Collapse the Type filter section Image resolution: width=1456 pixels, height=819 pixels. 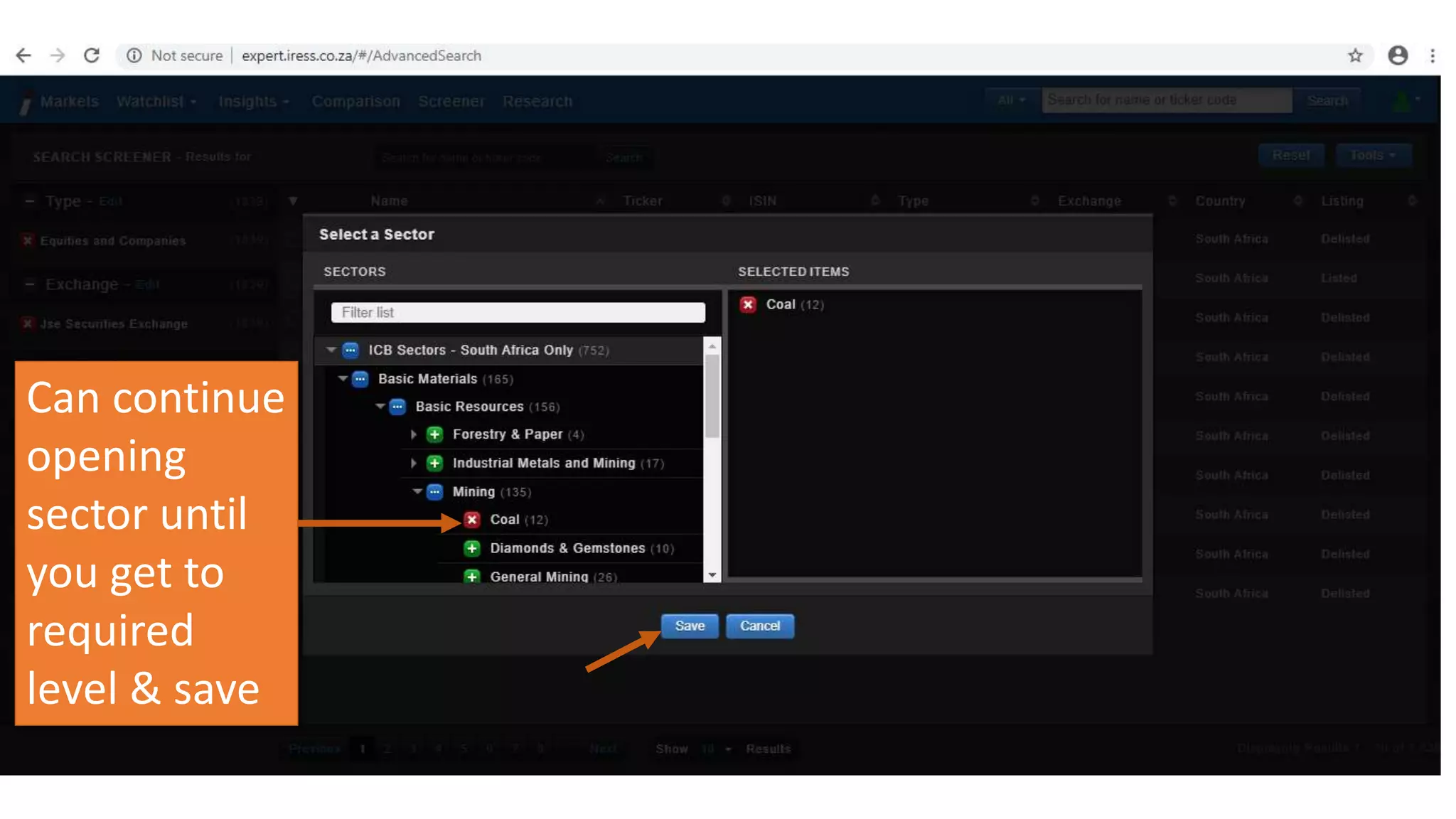[x=29, y=201]
